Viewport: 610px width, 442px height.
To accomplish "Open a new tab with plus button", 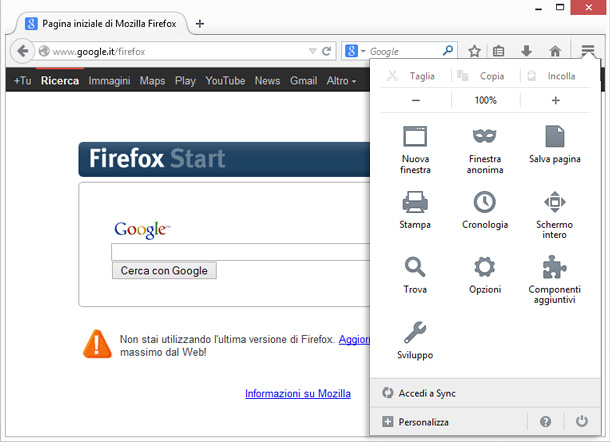I will (200, 24).
